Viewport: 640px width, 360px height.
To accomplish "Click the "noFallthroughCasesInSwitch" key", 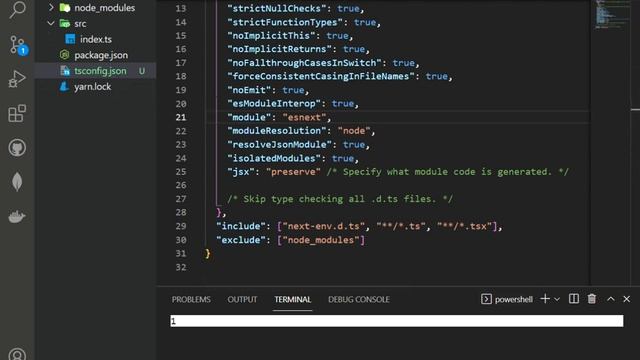I will (304, 62).
